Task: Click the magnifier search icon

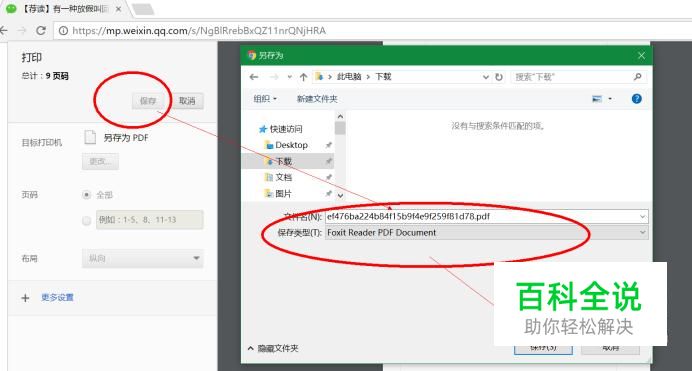Action: [x=637, y=77]
